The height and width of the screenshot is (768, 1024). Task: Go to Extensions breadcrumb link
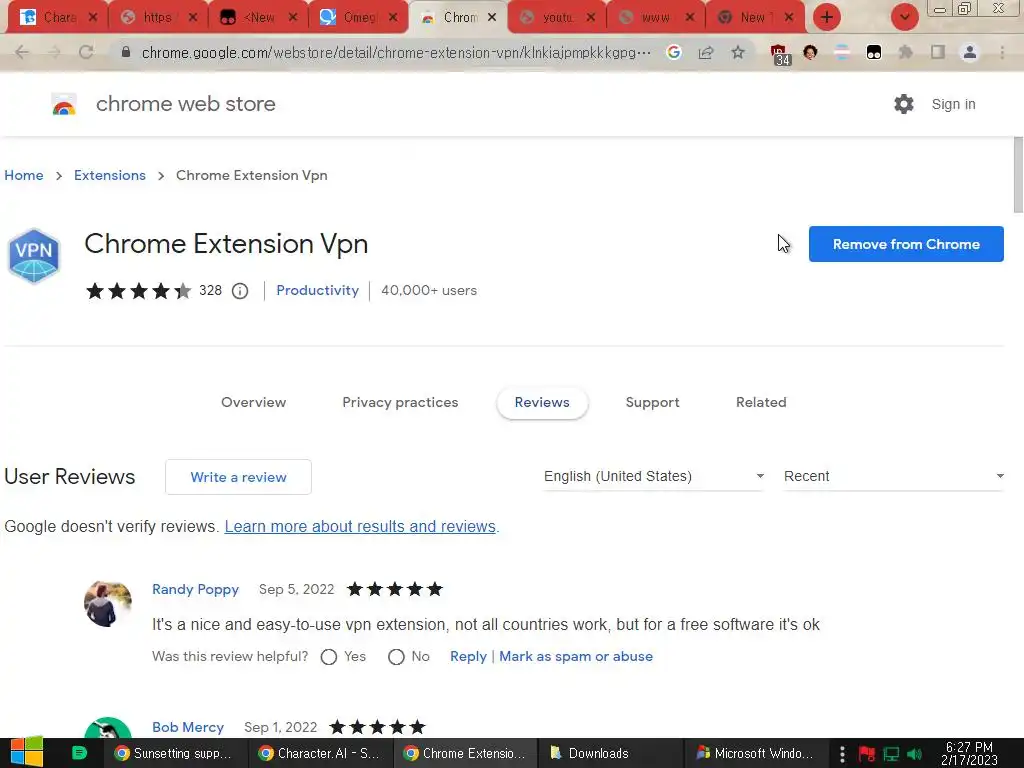click(110, 176)
